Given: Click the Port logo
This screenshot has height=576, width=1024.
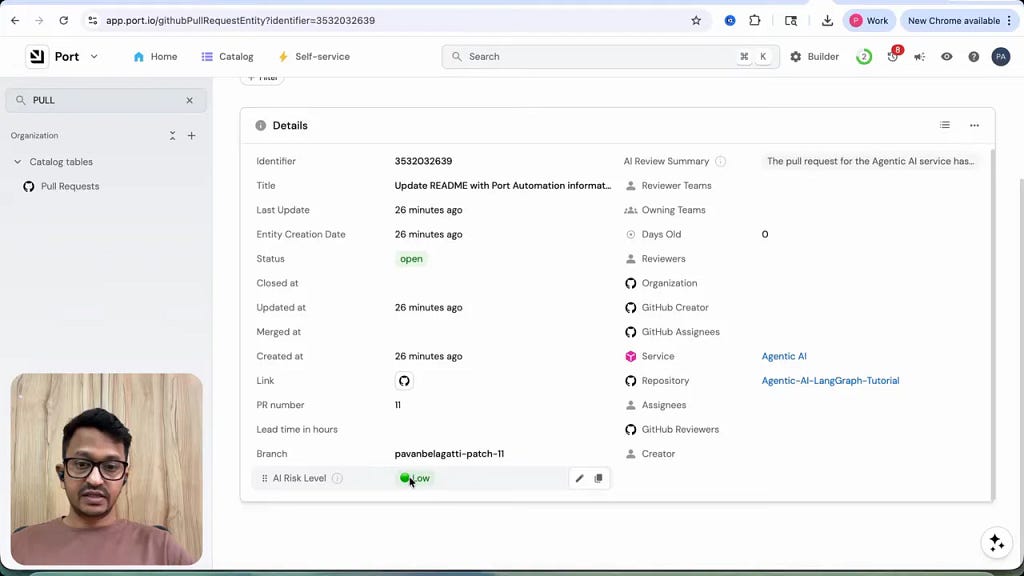Looking at the screenshot, I should click(37, 56).
